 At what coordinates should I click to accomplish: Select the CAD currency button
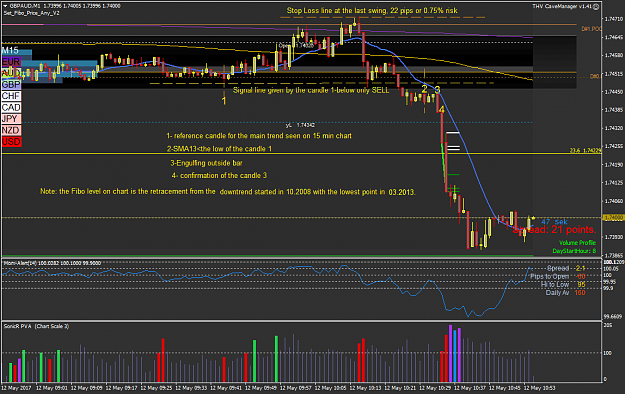pyautogui.click(x=11, y=108)
